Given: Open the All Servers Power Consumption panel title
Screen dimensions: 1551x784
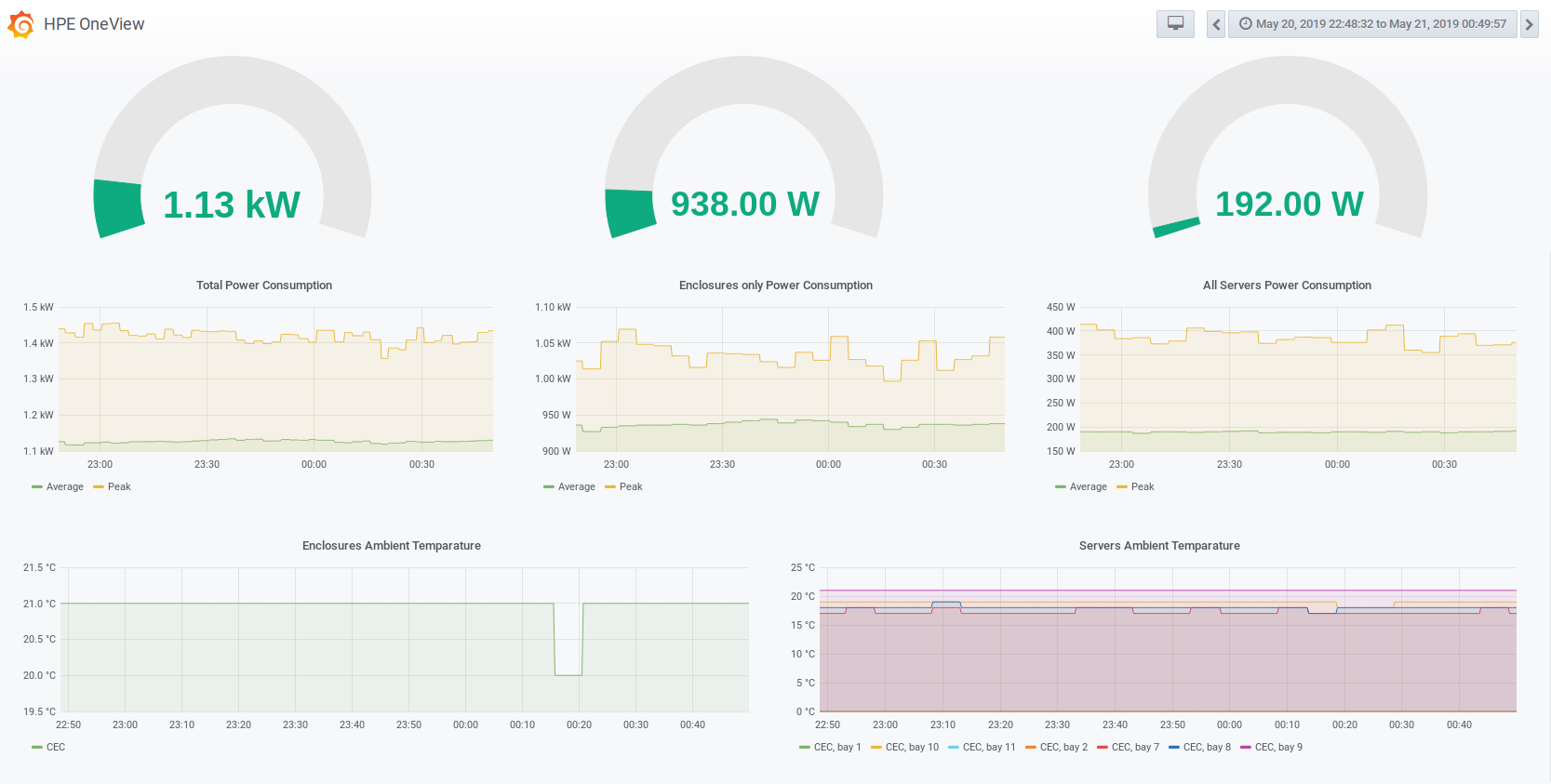Looking at the screenshot, I should pos(1287,286).
